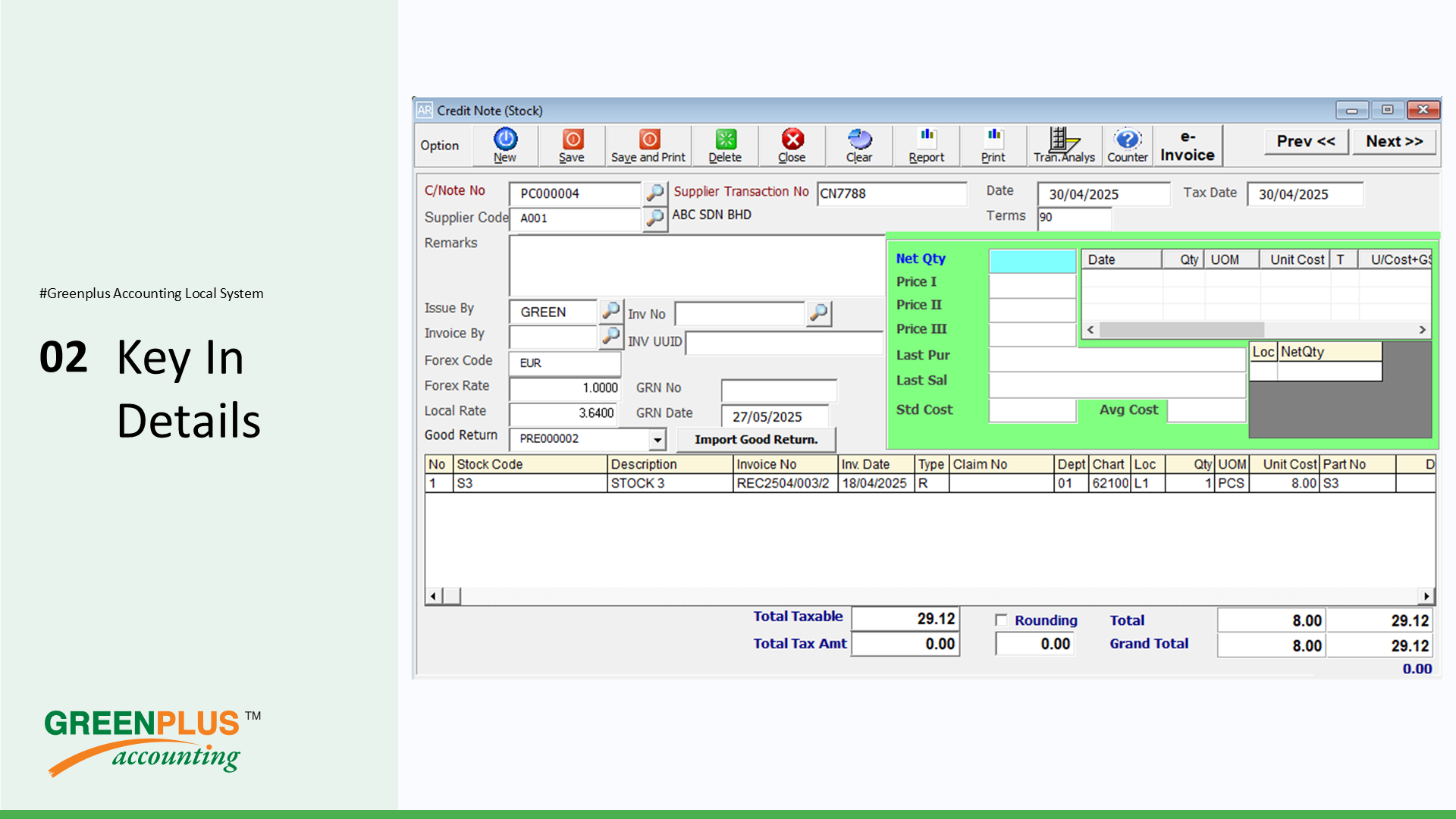Toggle the Rounding checkbox
Image resolution: width=1456 pixels, height=819 pixels.
coord(1001,620)
